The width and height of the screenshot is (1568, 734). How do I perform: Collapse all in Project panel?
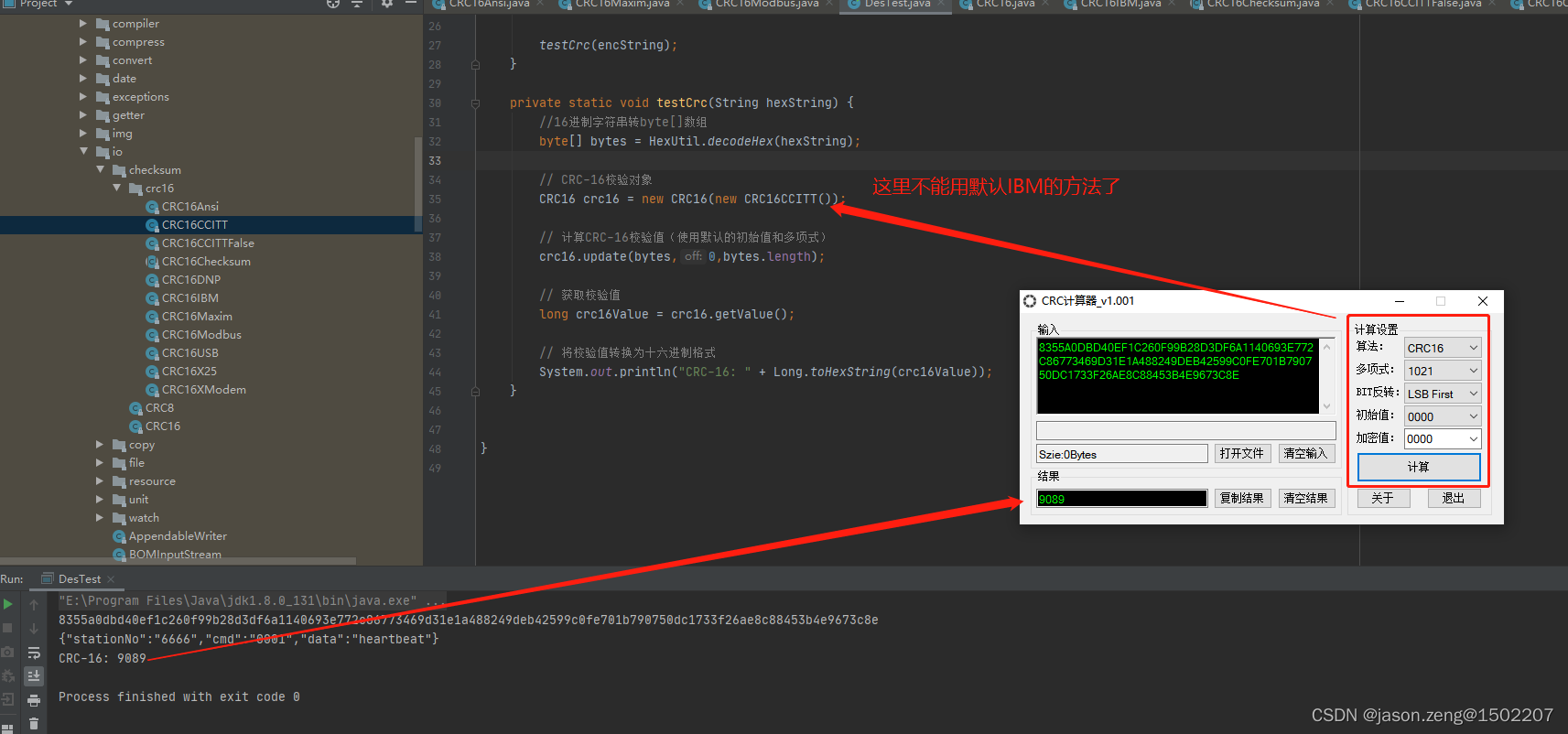tap(357, 4)
